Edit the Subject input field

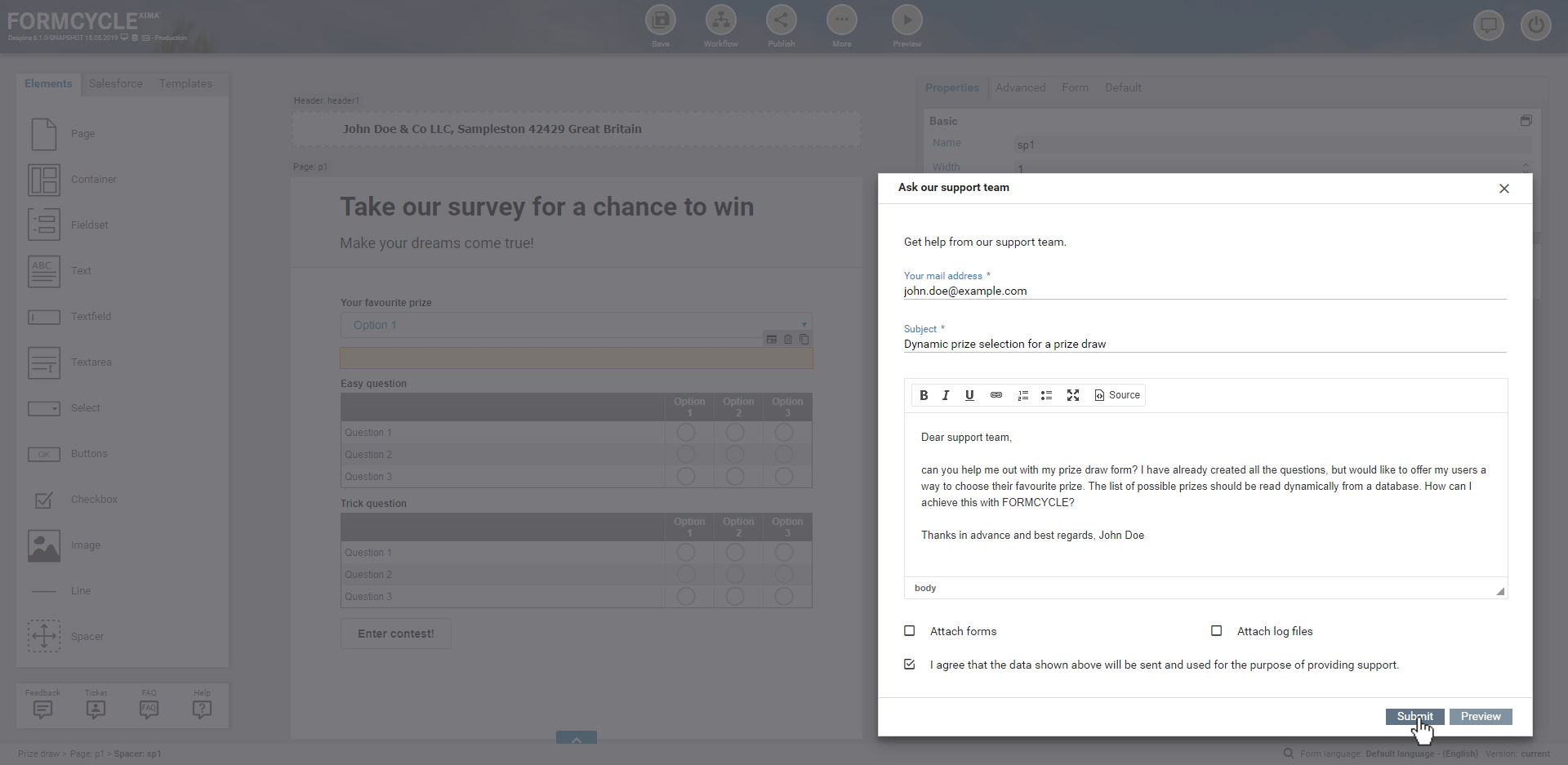click(x=1204, y=345)
